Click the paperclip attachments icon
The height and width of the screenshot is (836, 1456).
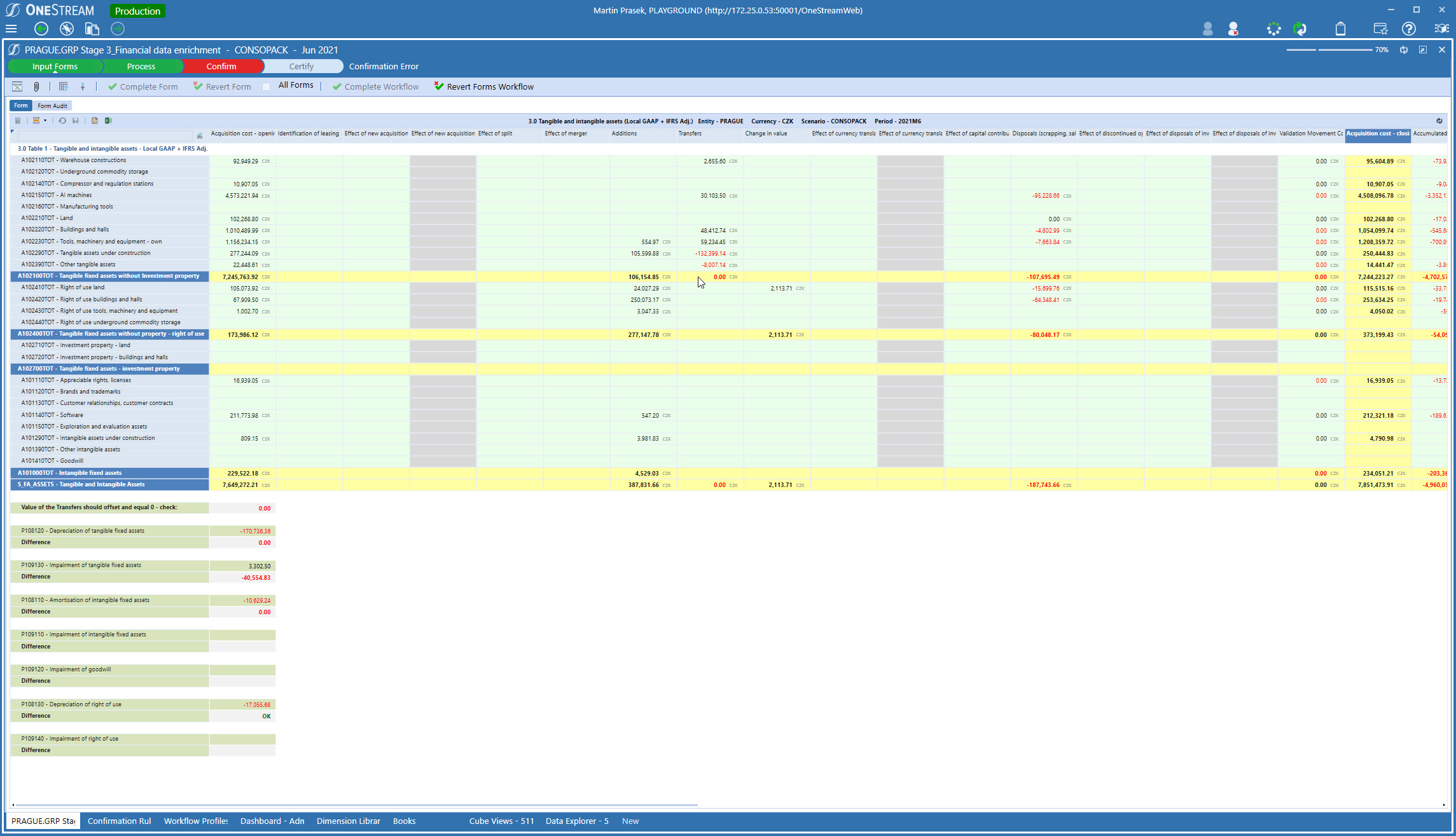tap(36, 86)
